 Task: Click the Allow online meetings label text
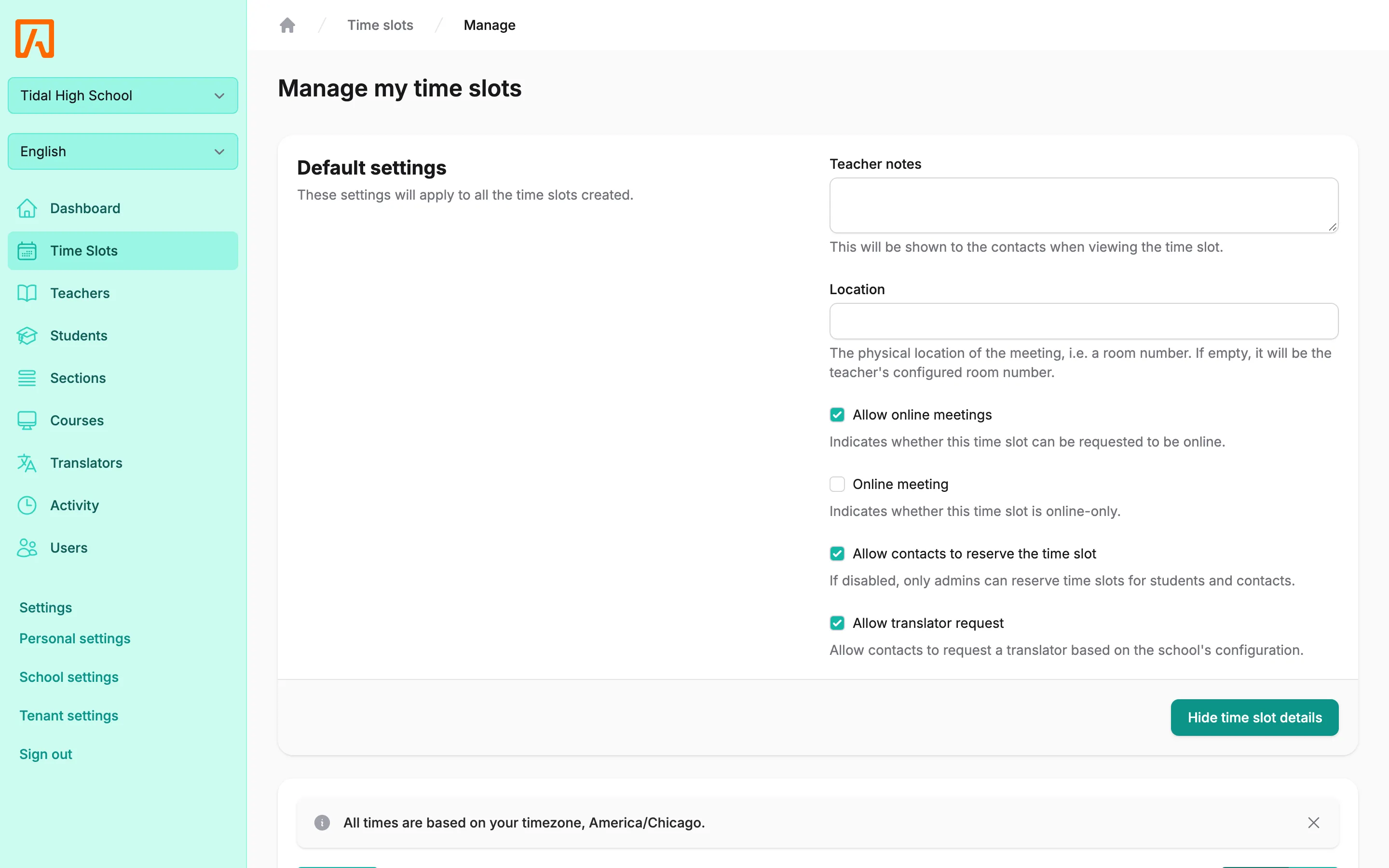pyautogui.click(x=922, y=415)
